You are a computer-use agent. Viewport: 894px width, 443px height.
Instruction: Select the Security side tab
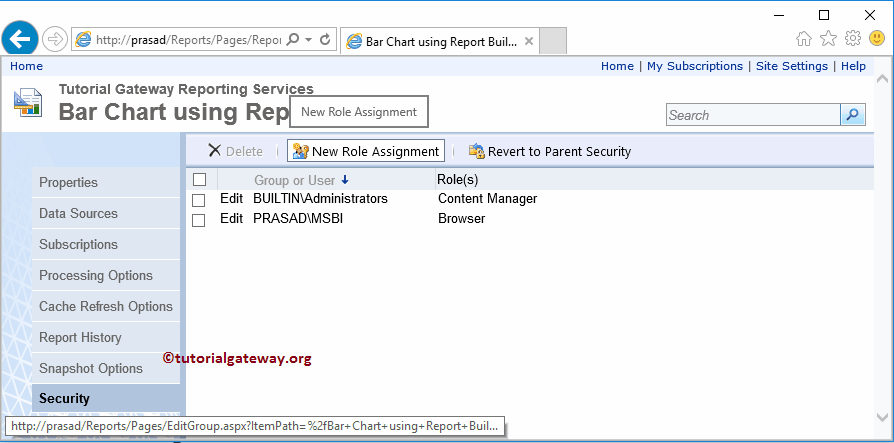(x=108, y=399)
